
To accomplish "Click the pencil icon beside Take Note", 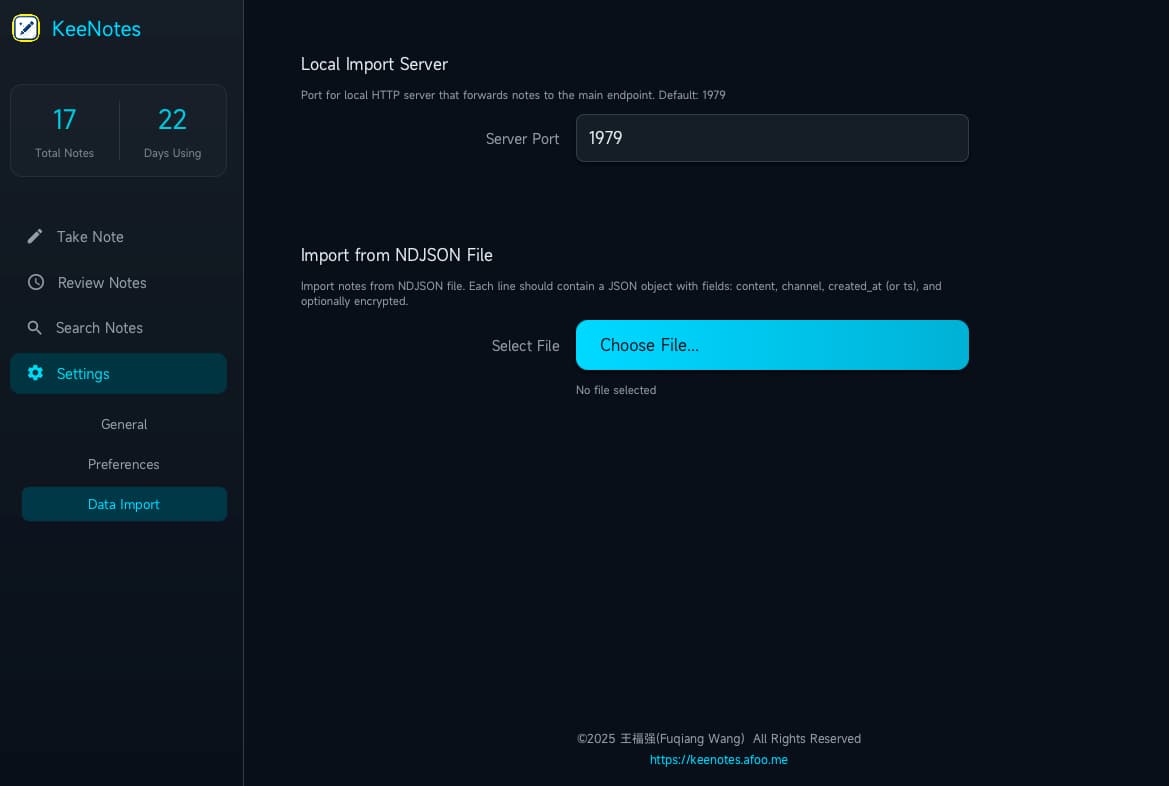I will click(35, 236).
